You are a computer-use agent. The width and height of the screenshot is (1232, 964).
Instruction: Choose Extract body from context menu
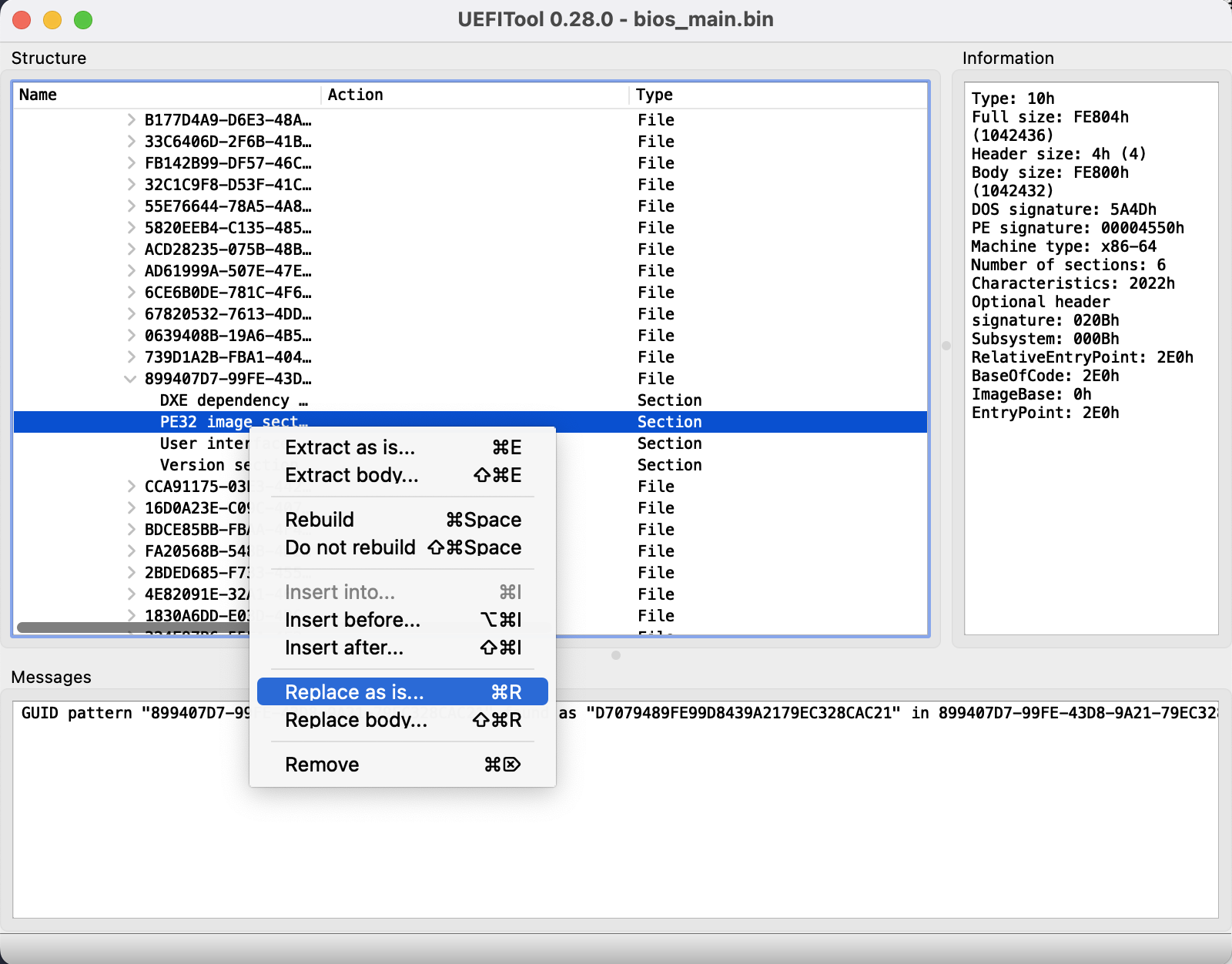tap(403, 475)
